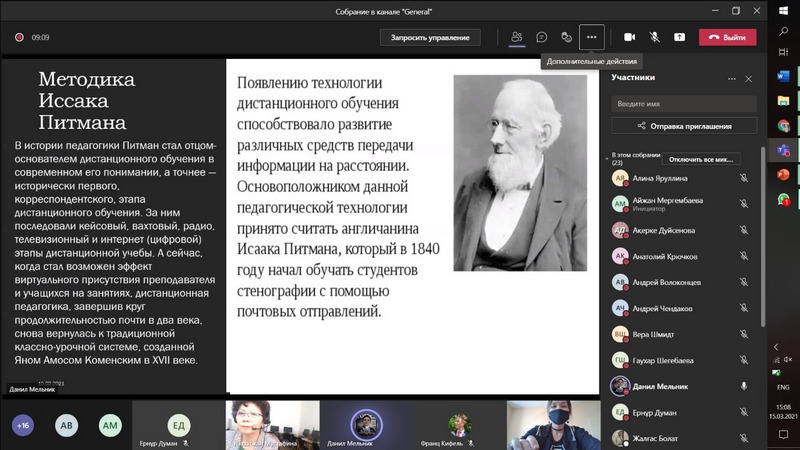Click muted mic icon beside Андрей Чендаков
This screenshot has width=800, height=450.
coord(744,308)
